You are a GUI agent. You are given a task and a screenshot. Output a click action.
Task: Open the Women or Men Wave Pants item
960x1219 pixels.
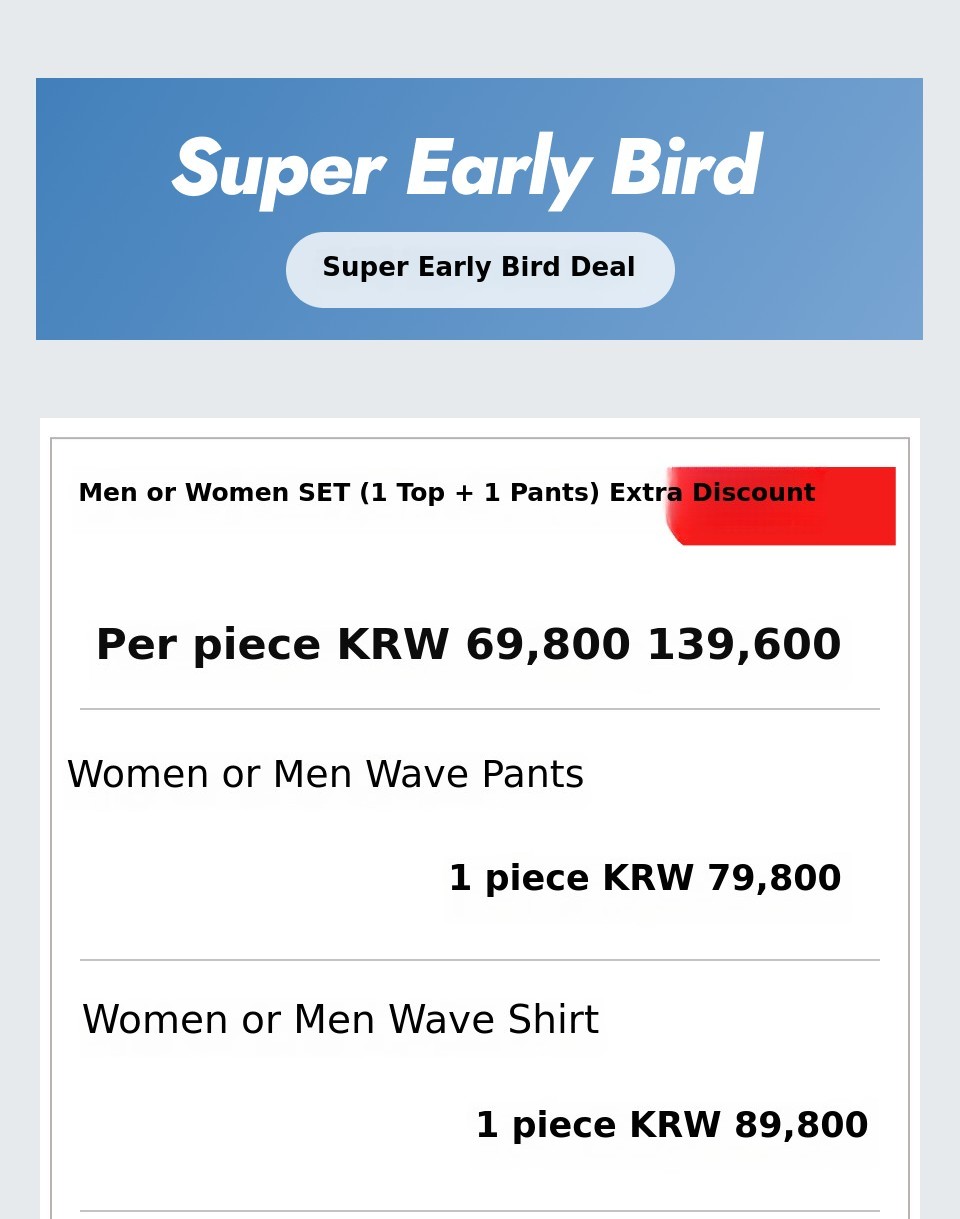(x=325, y=776)
